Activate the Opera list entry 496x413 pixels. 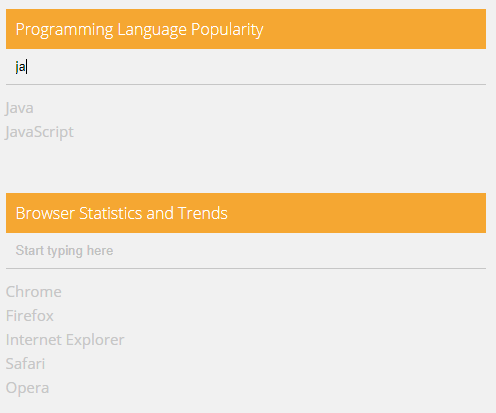(27, 388)
